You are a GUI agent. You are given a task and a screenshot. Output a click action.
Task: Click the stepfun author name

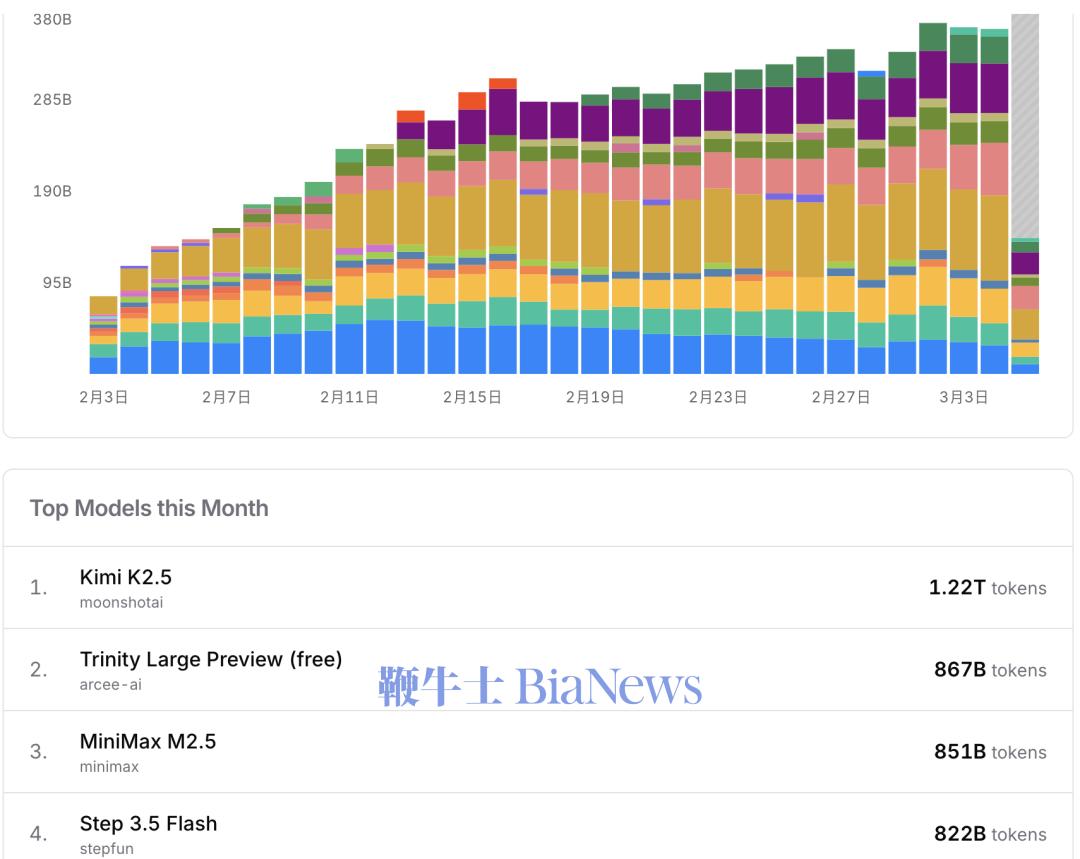click(x=106, y=849)
